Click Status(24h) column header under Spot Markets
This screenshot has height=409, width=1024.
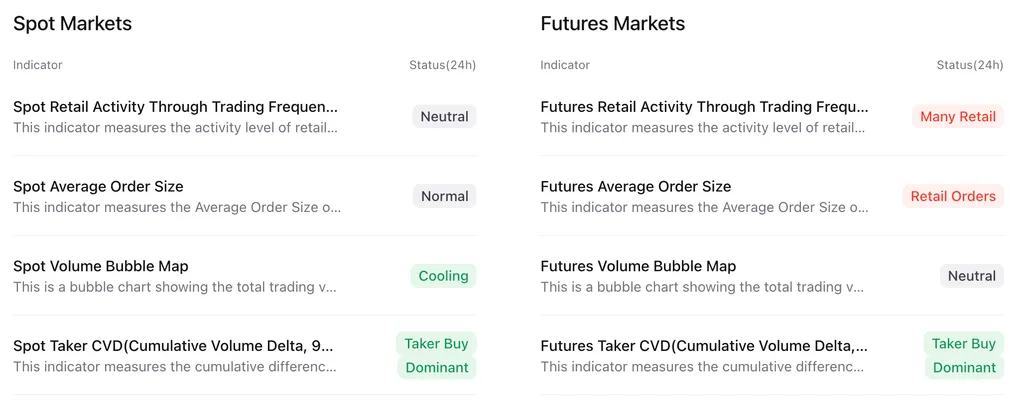pyautogui.click(x=443, y=65)
